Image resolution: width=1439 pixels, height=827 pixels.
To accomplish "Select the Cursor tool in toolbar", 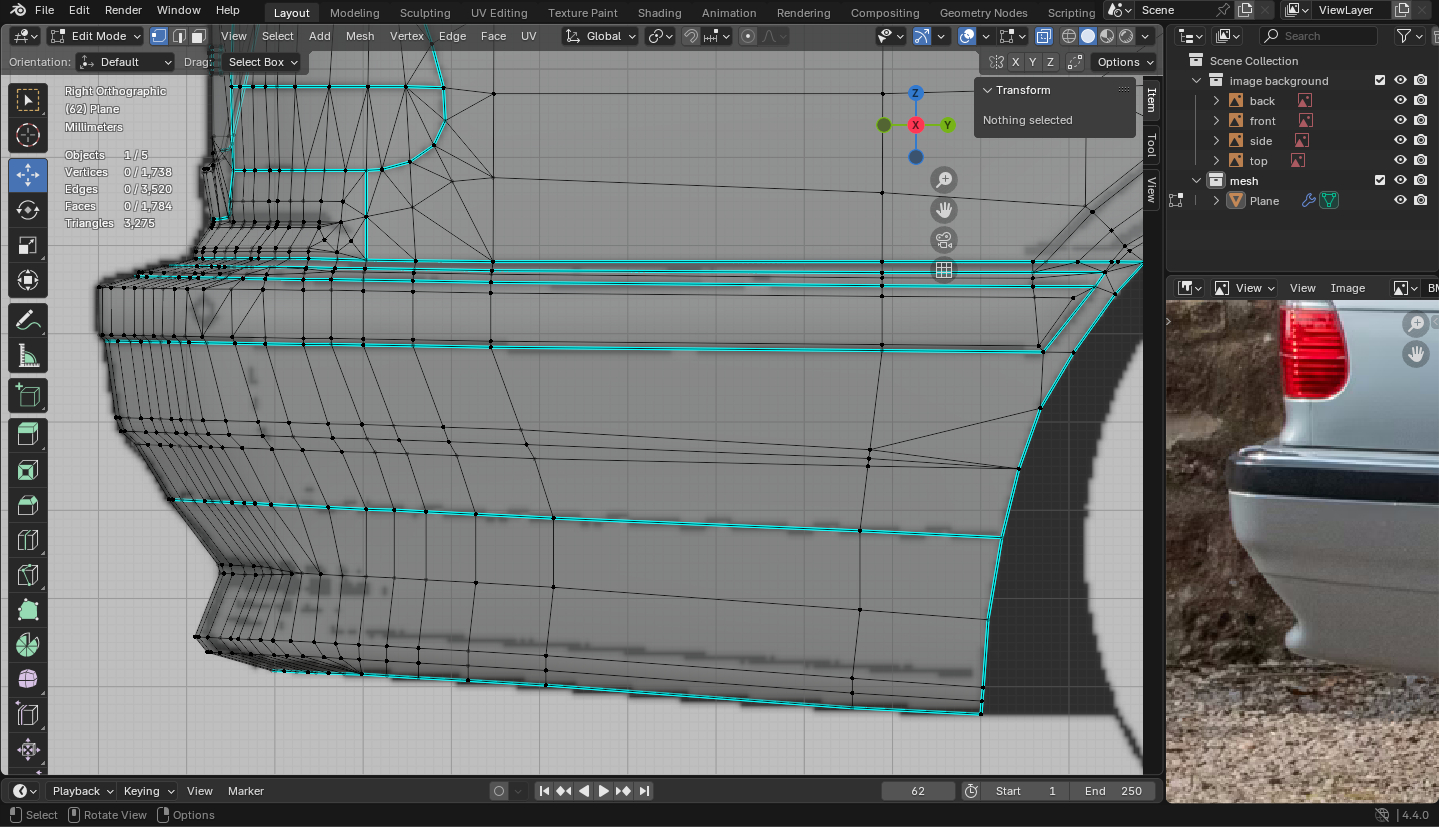I will pos(28,136).
